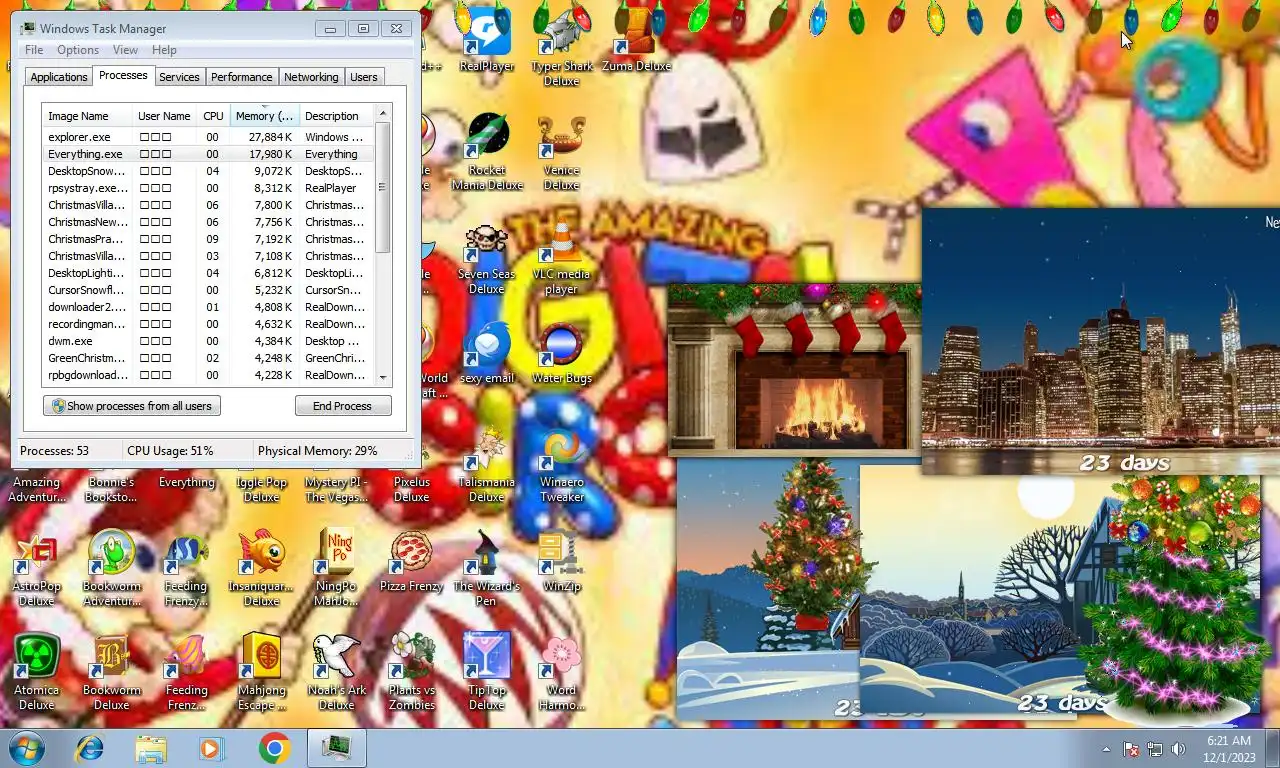1280x768 pixels.
Task: Click the fireplace with stockings widget
Action: tap(794, 368)
